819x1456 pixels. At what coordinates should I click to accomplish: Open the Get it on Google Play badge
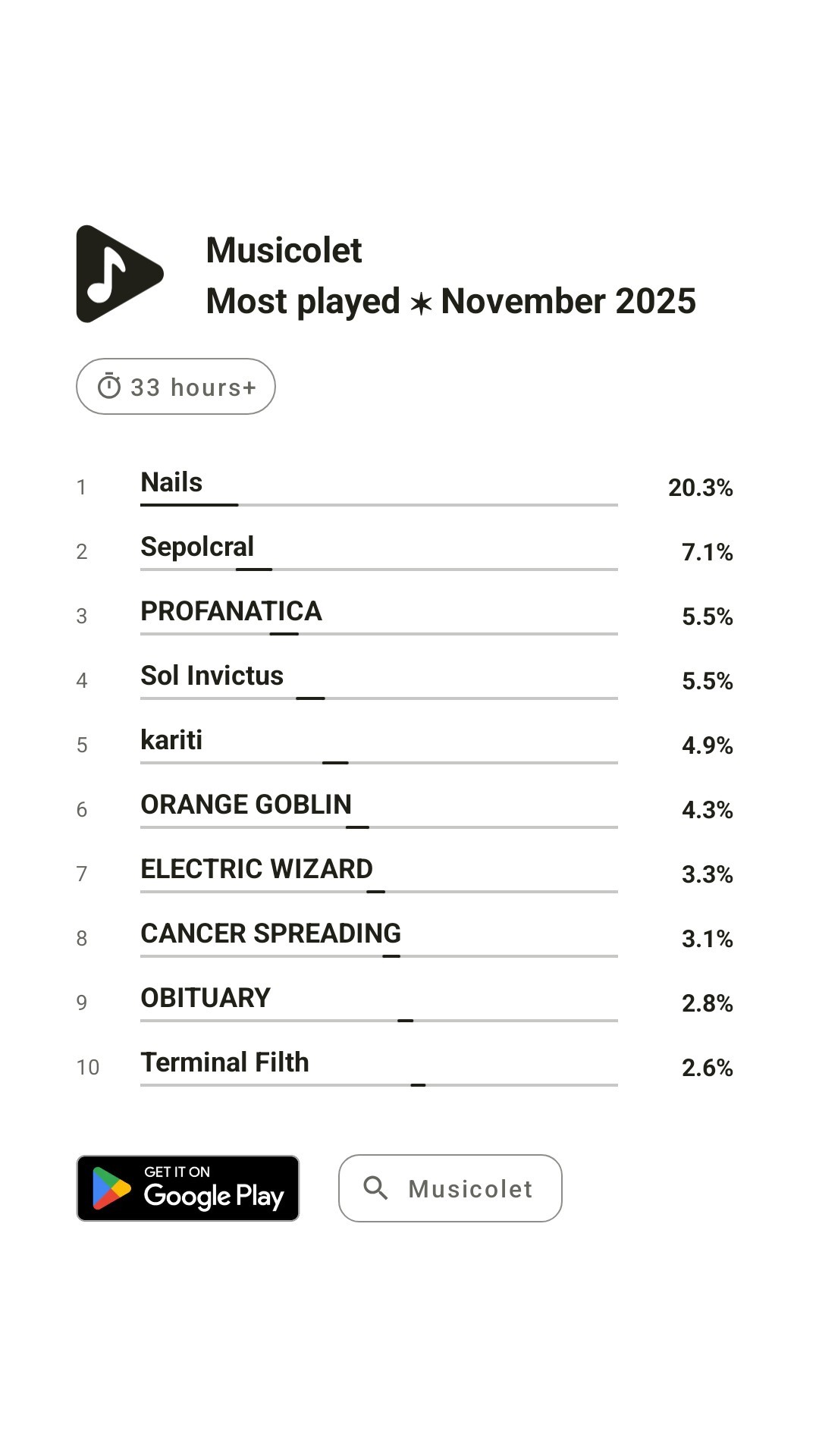[188, 1188]
